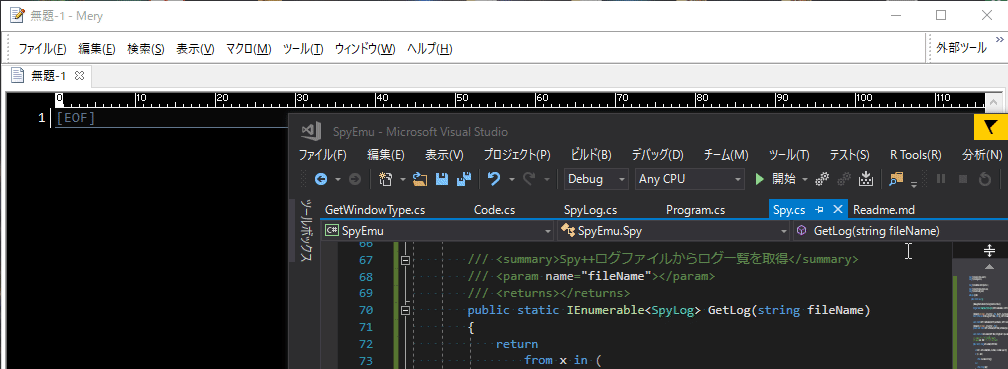Viewport: 1008px width, 369px height.
Task: Click download-tray icon in debug toolbar
Action: (x=865, y=179)
